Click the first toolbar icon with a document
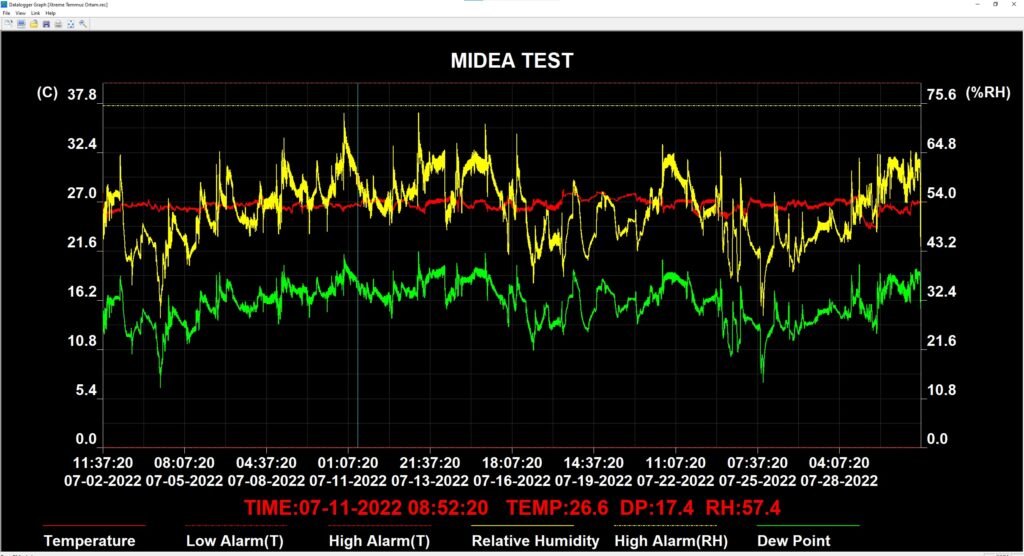Screen dimensions: 1024x556 click(x=8, y=24)
